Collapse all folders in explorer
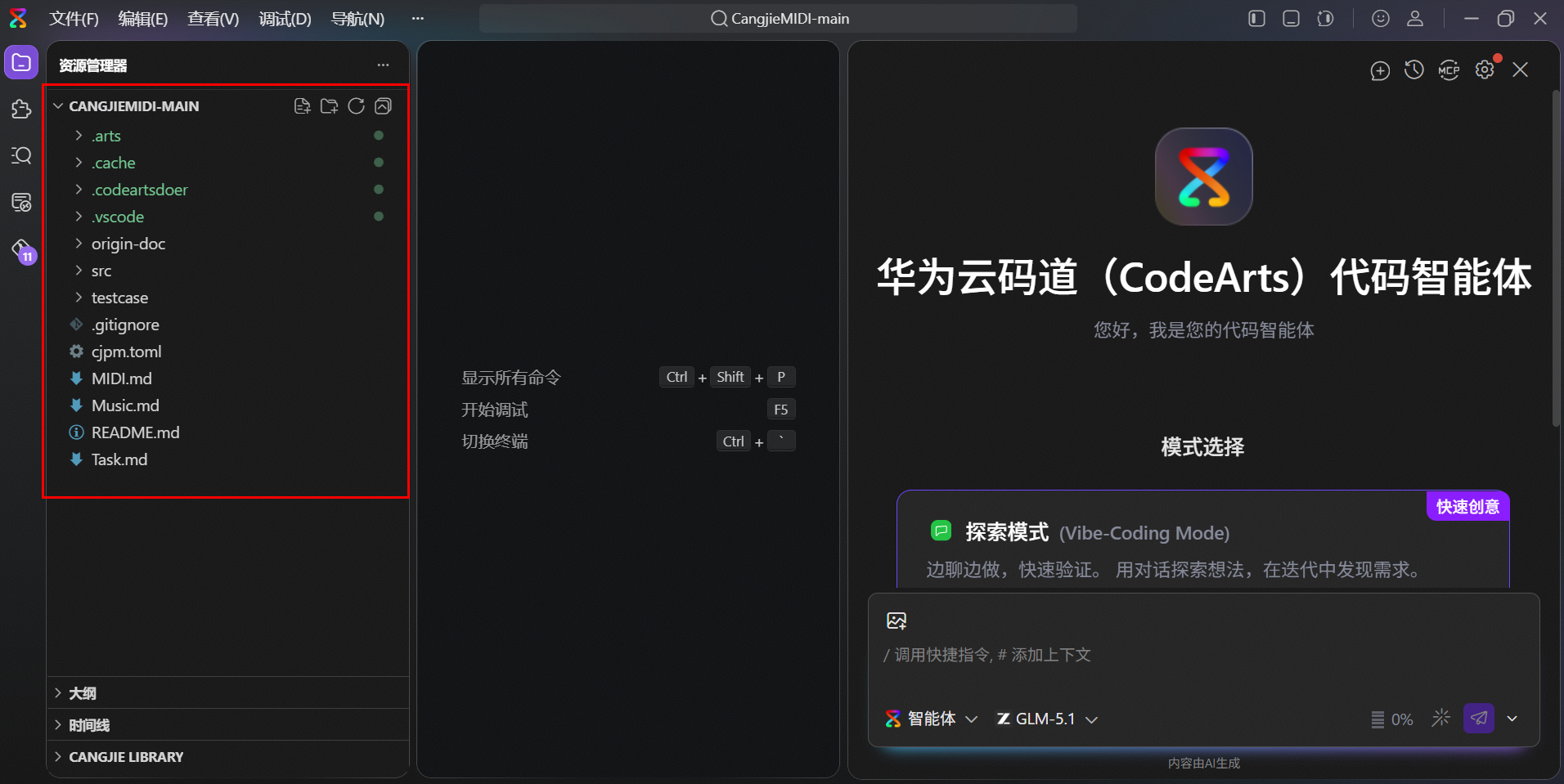This screenshot has width=1564, height=784. pos(384,106)
